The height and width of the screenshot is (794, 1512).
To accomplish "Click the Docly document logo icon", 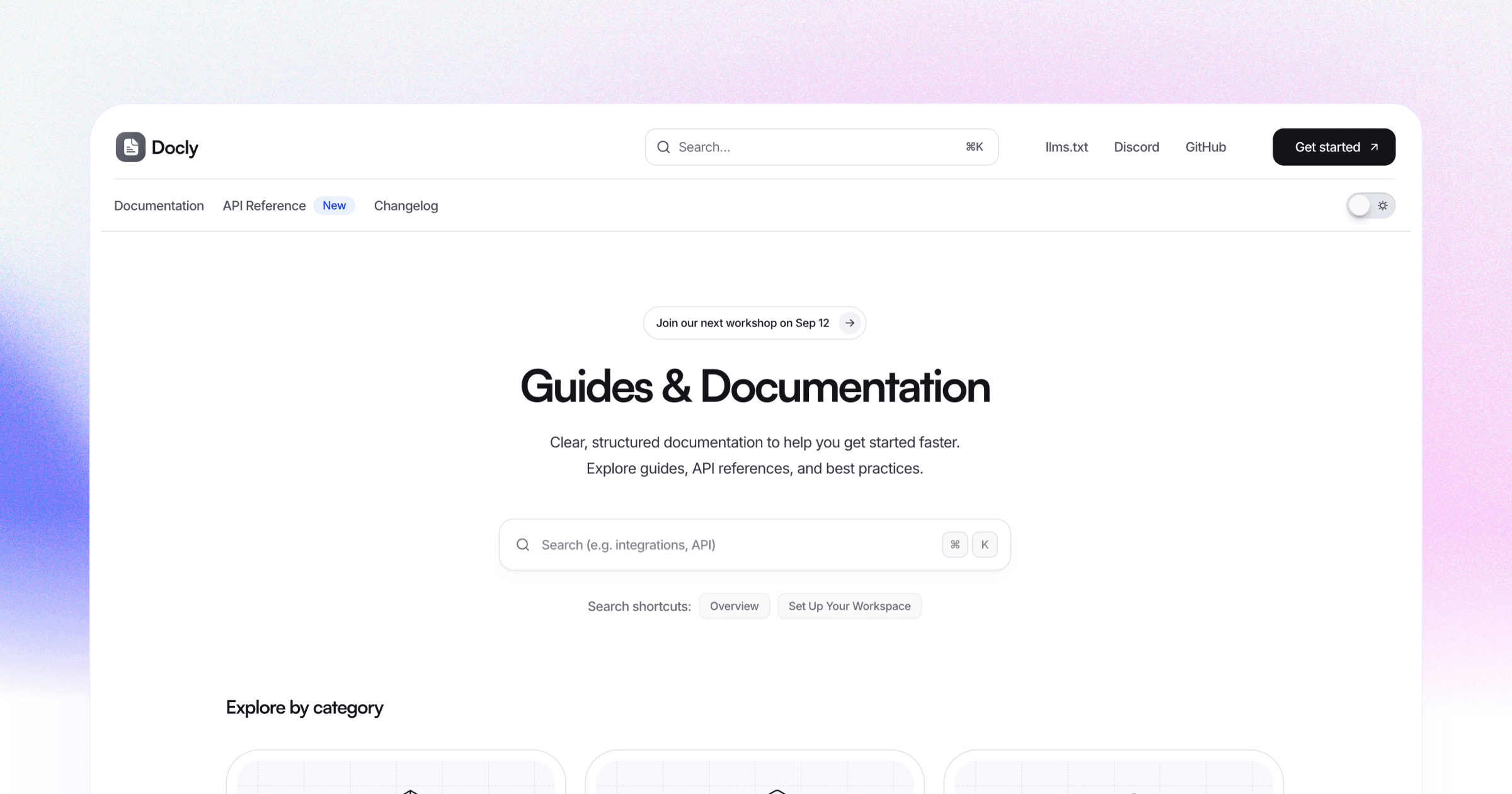I will pos(130,147).
